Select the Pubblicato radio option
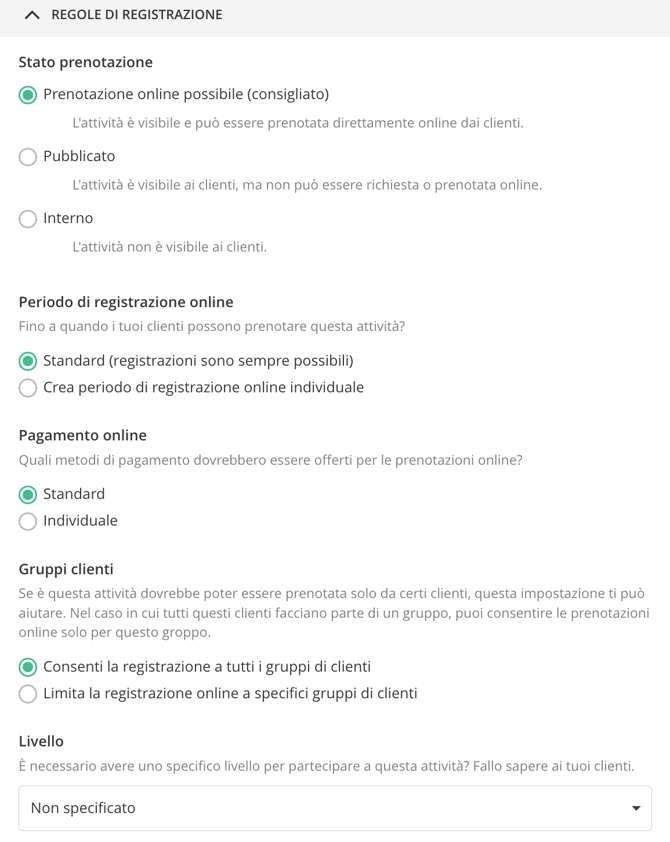 click(28, 157)
